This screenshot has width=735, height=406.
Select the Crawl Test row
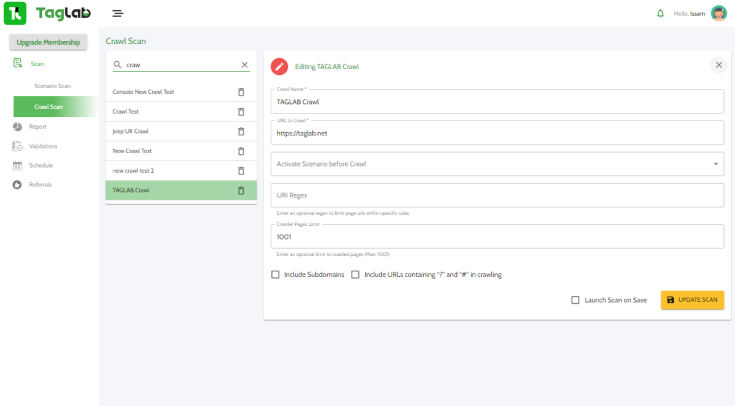(x=181, y=112)
